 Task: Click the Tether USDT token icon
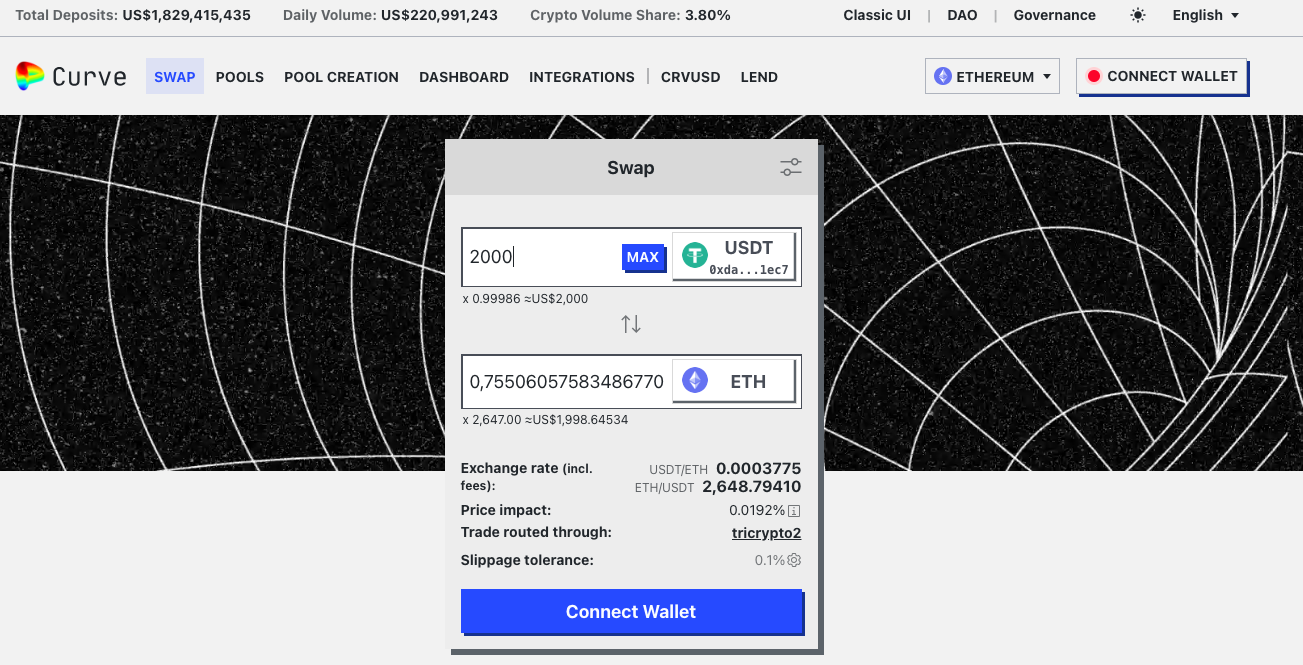coord(695,256)
